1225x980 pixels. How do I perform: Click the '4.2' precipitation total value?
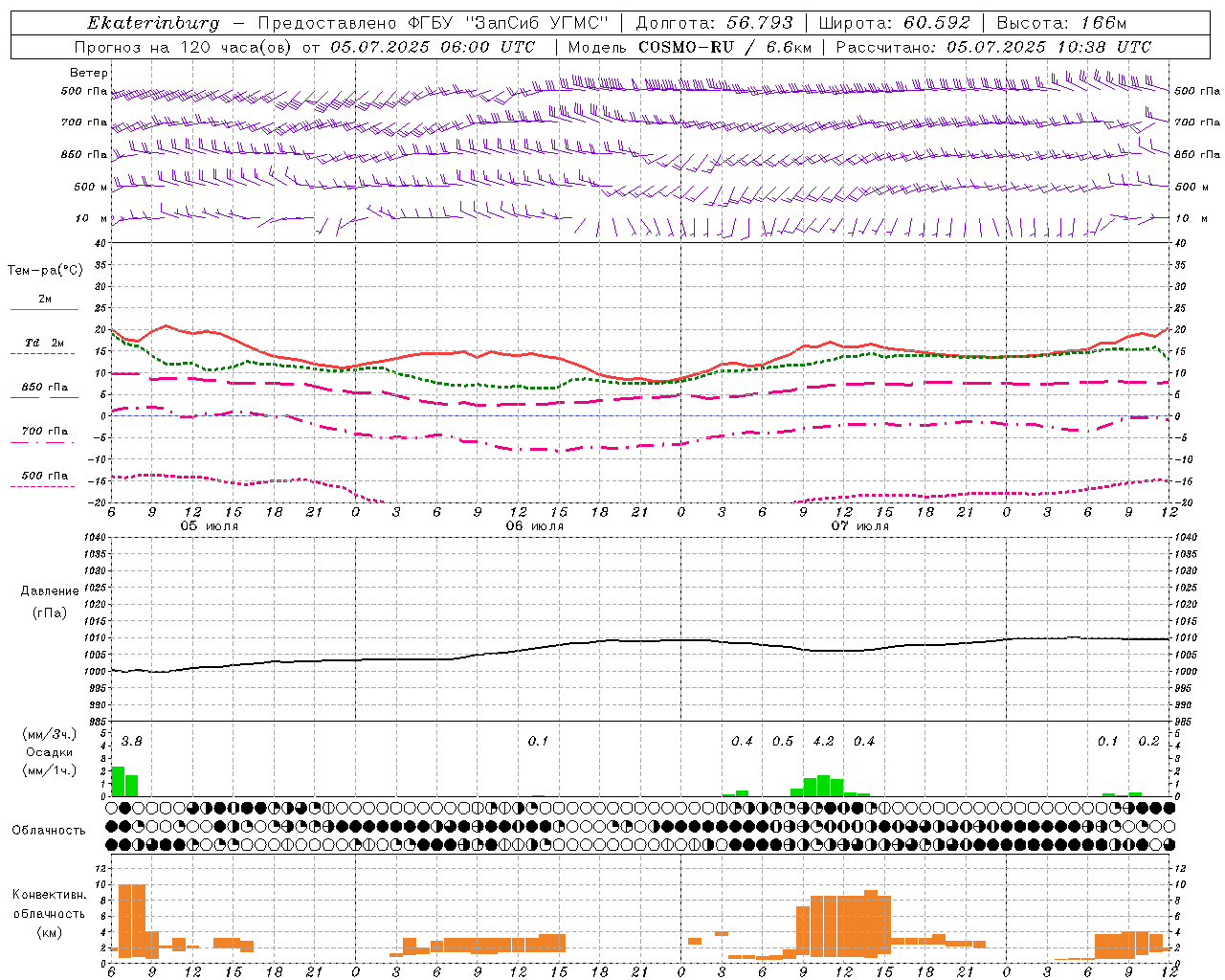point(823,741)
